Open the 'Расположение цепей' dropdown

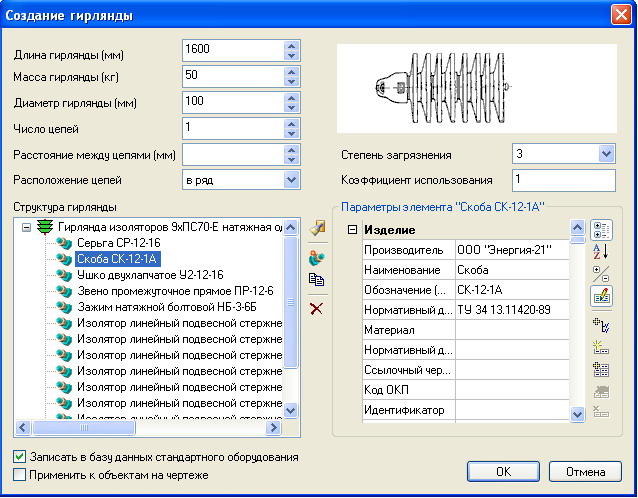[x=291, y=180]
